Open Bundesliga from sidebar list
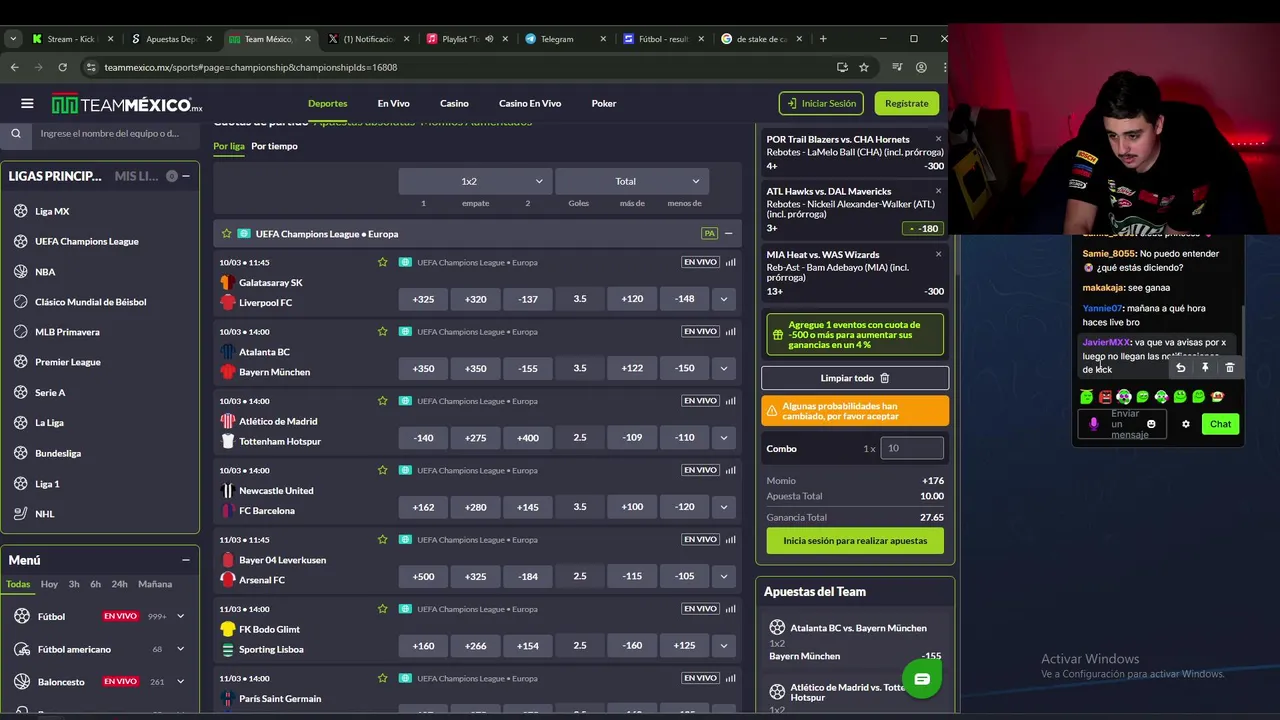1280x720 pixels. (58, 453)
